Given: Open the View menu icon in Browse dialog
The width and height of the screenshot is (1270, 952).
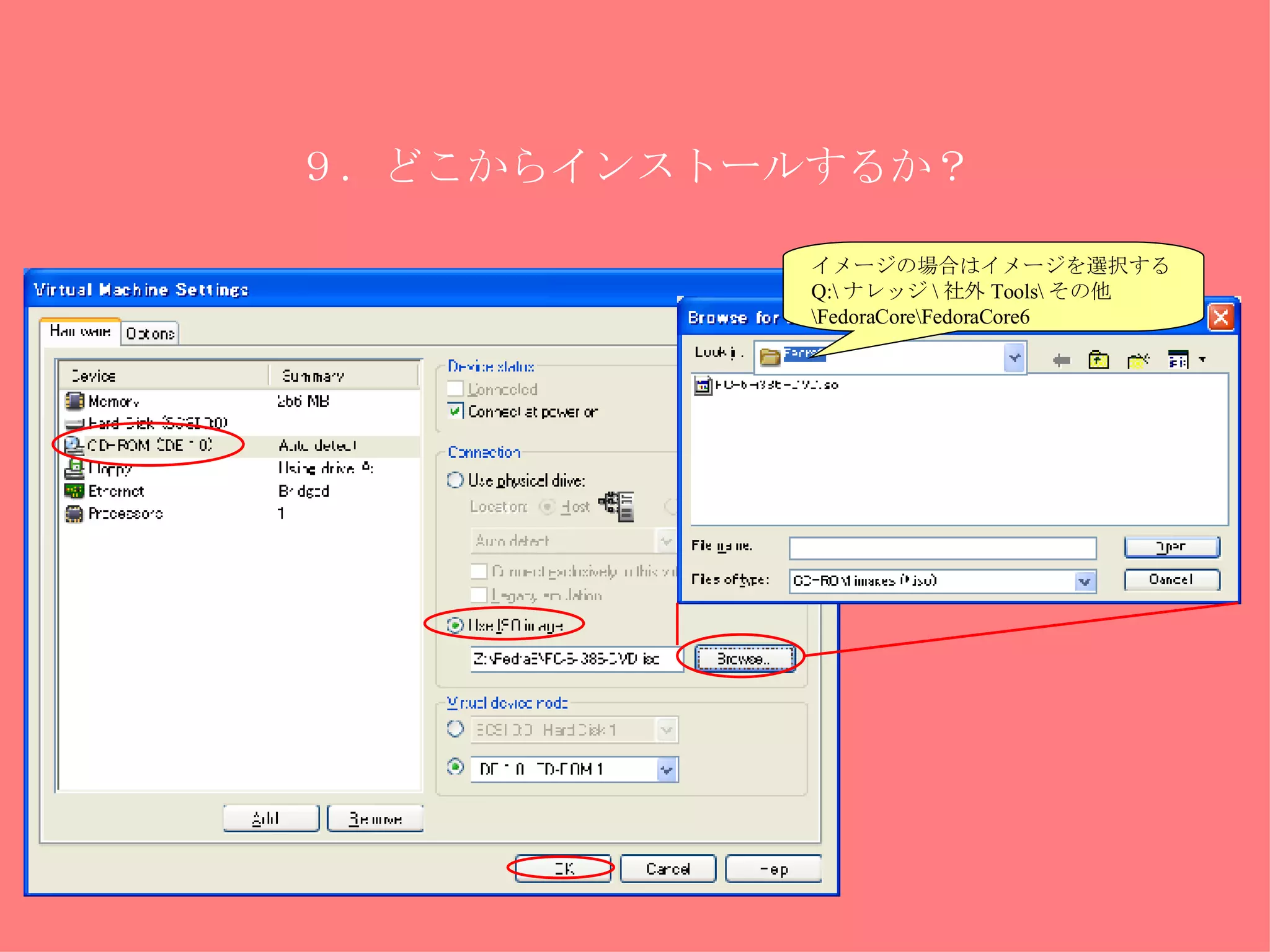Looking at the screenshot, I should pyautogui.click(x=1178, y=359).
